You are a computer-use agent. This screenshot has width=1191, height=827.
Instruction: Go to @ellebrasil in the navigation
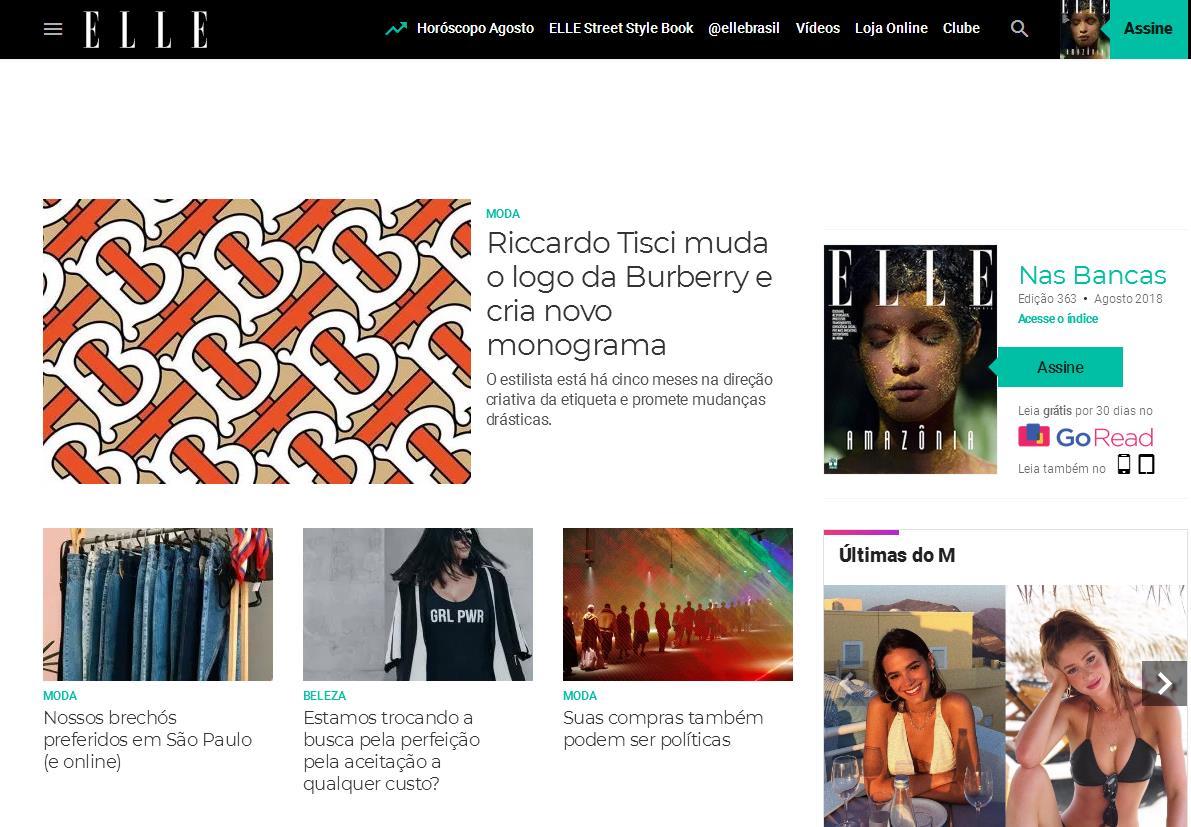(744, 28)
